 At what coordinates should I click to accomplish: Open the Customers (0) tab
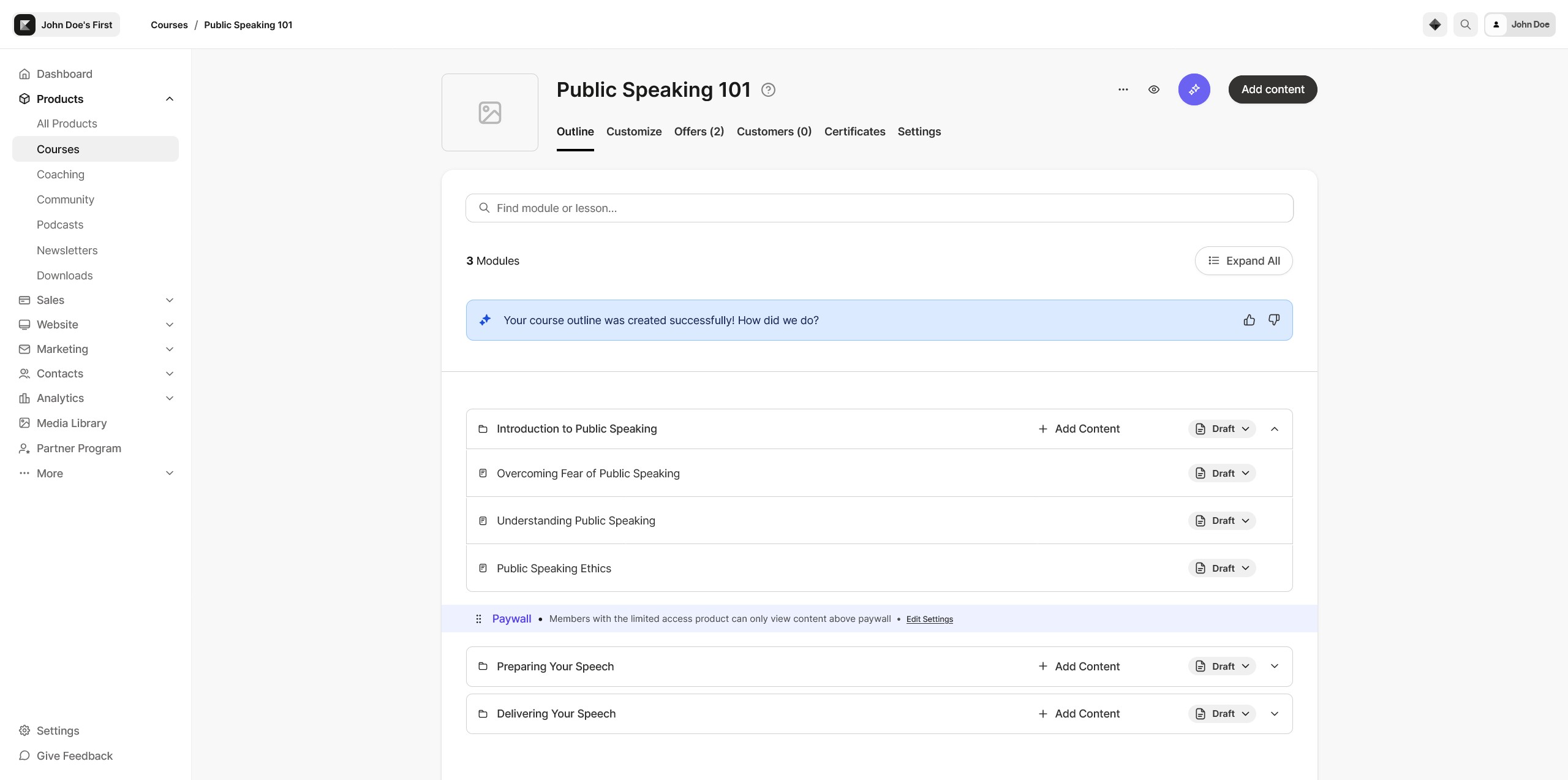[774, 132]
